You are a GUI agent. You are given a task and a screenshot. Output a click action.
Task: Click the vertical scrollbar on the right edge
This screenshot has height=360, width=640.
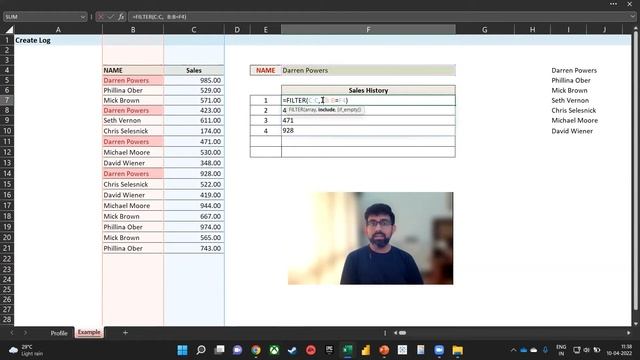pos(636,171)
